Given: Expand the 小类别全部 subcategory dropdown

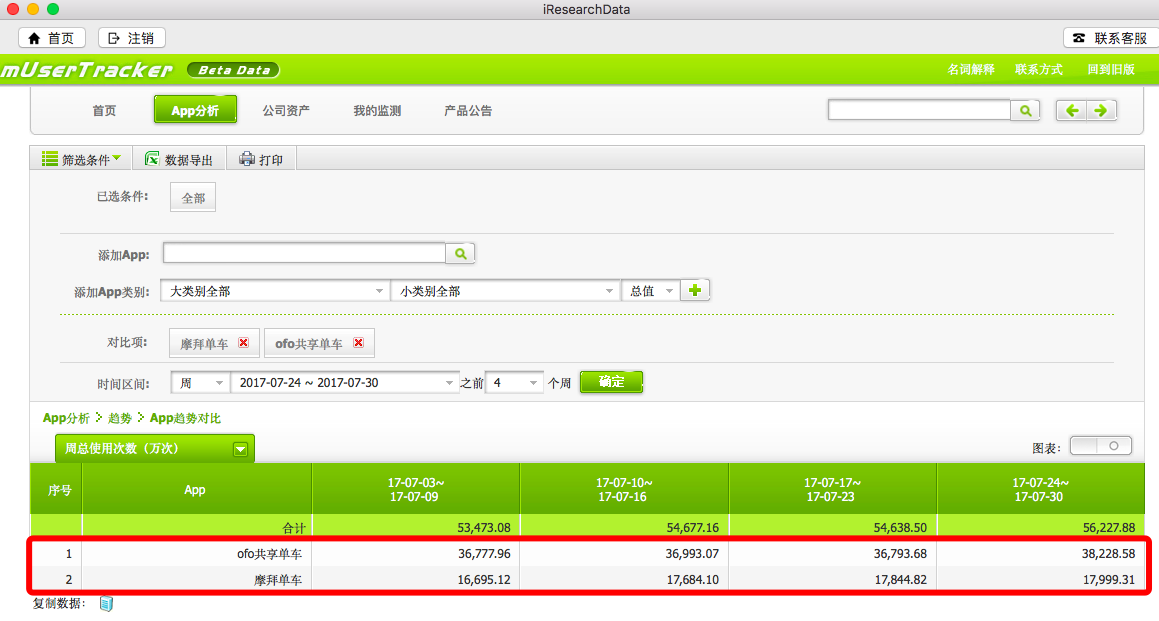Looking at the screenshot, I should click(505, 291).
